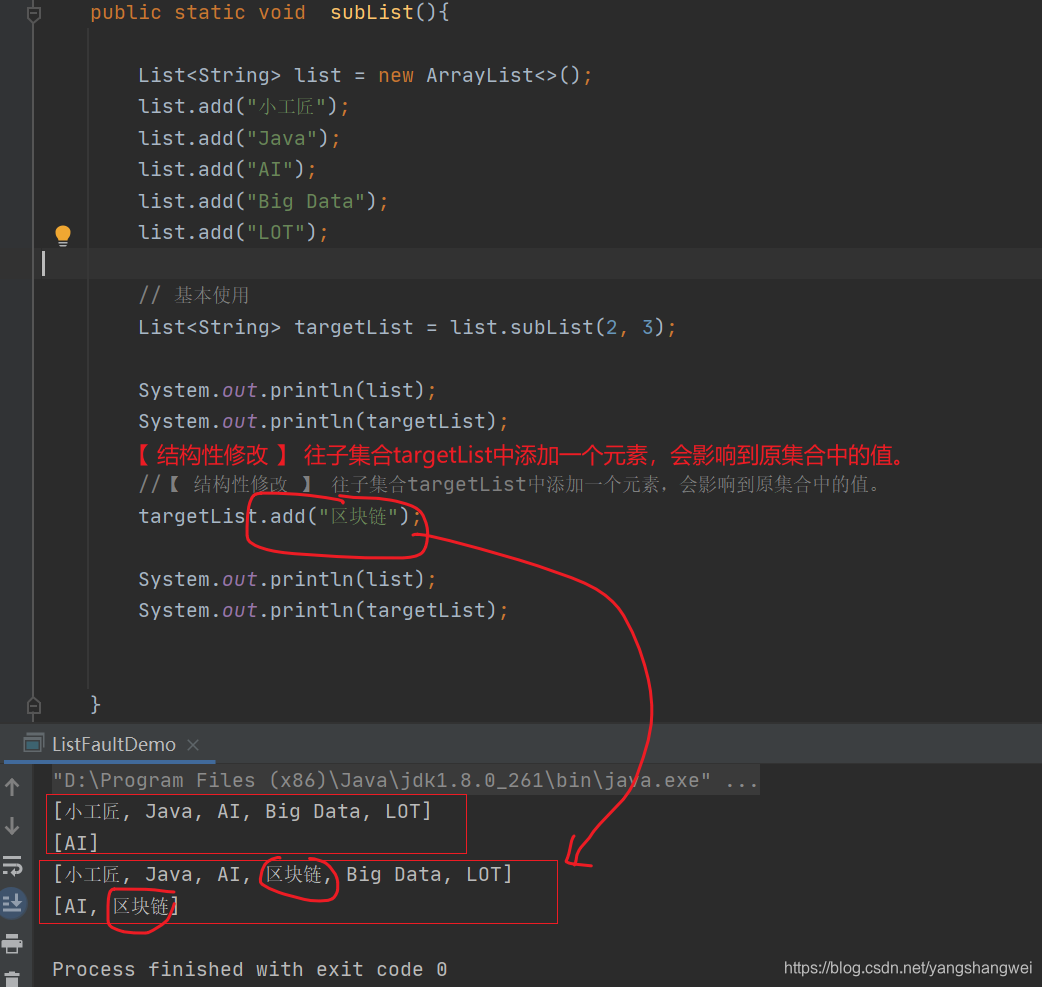
Task: Click the list.add("Big Data") line
Action: [x=262, y=201]
